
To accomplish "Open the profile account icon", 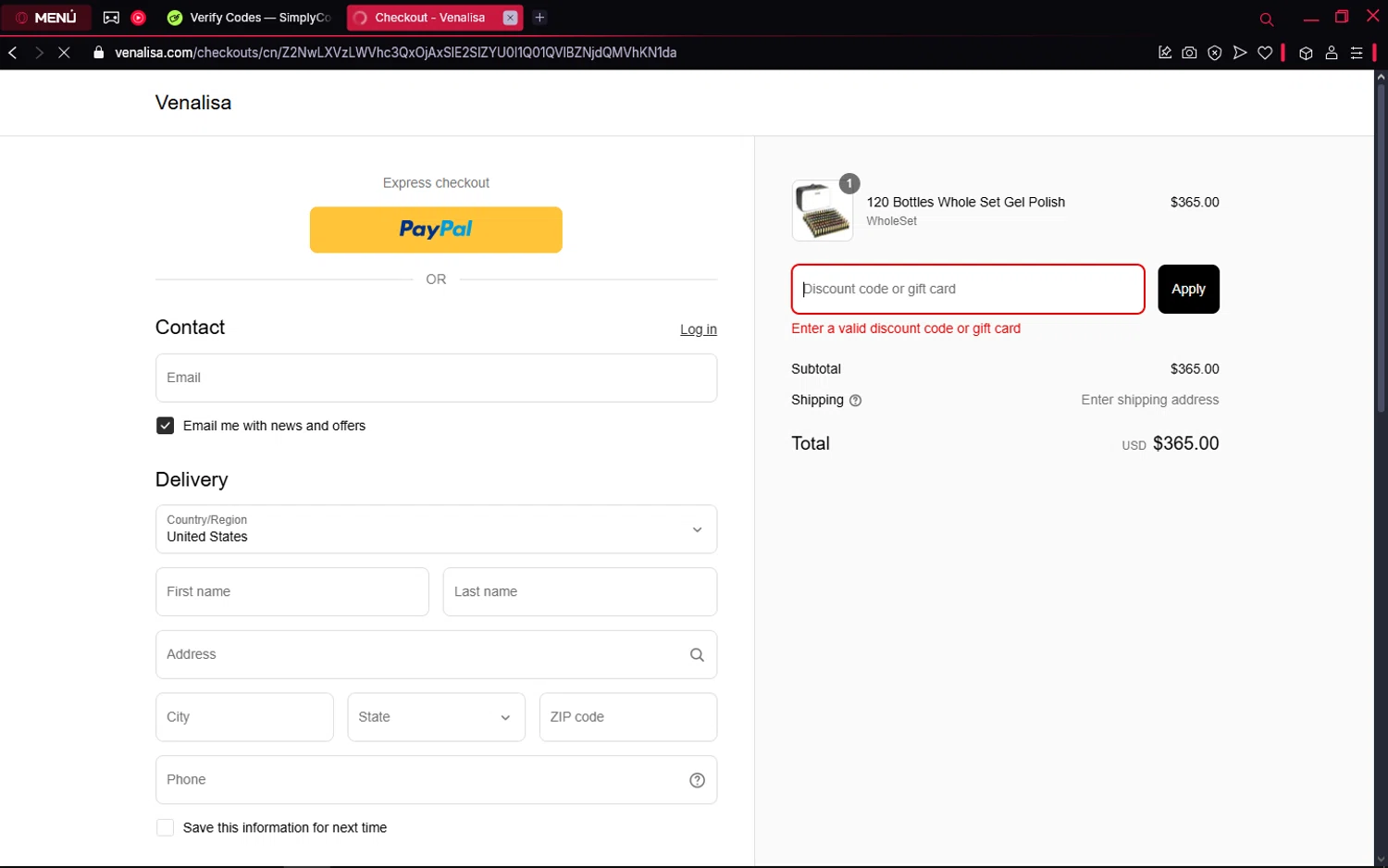I will [x=1332, y=53].
